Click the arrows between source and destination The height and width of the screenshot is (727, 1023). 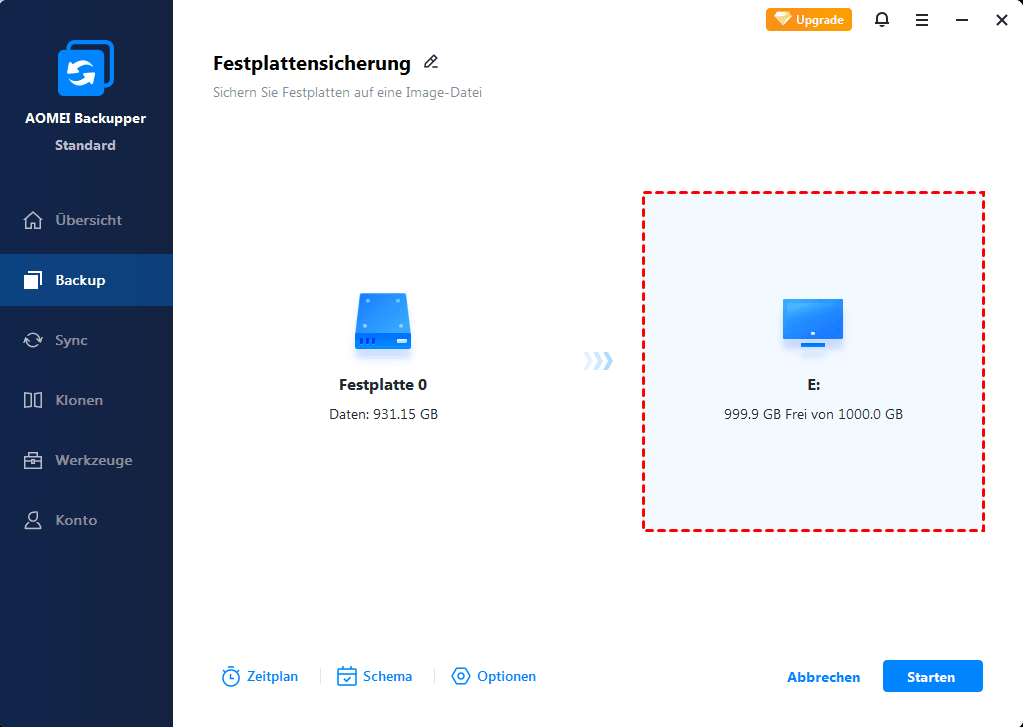click(x=597, y=360)
